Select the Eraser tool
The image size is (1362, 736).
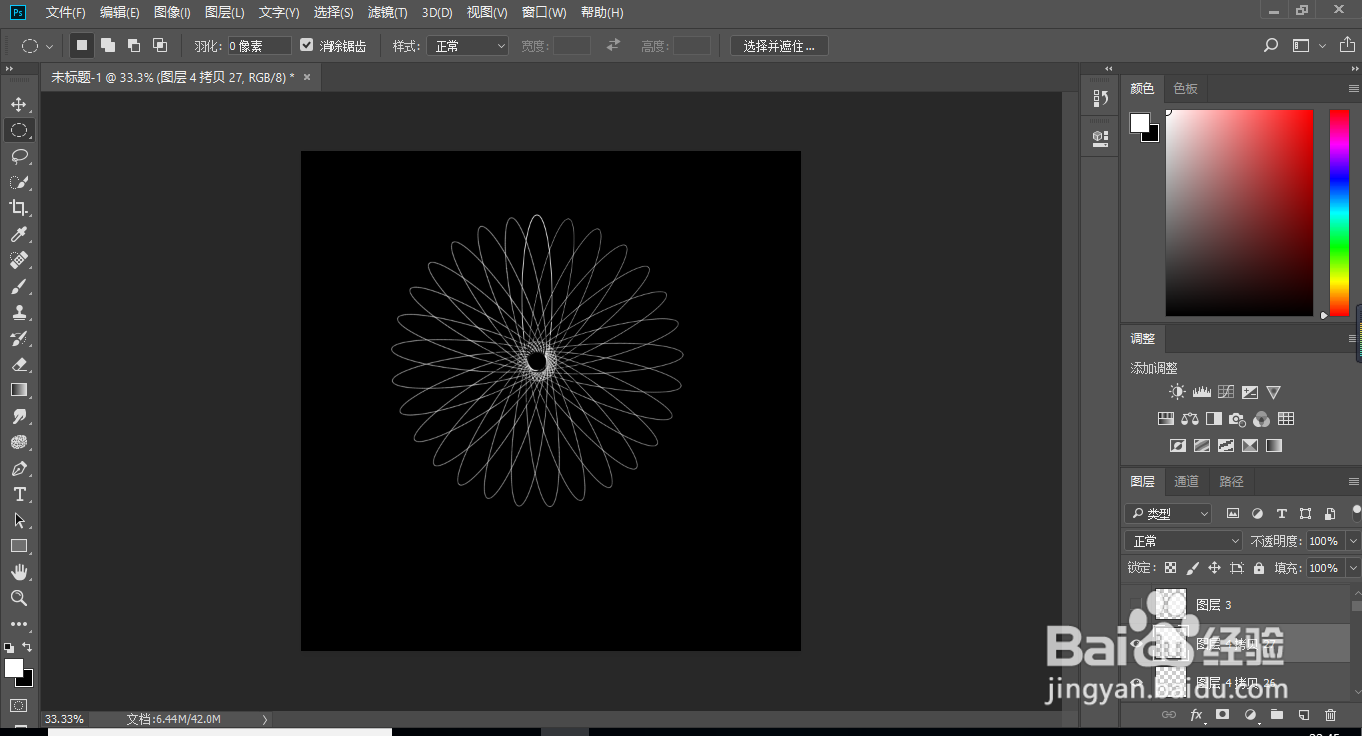tap(19, 364)
